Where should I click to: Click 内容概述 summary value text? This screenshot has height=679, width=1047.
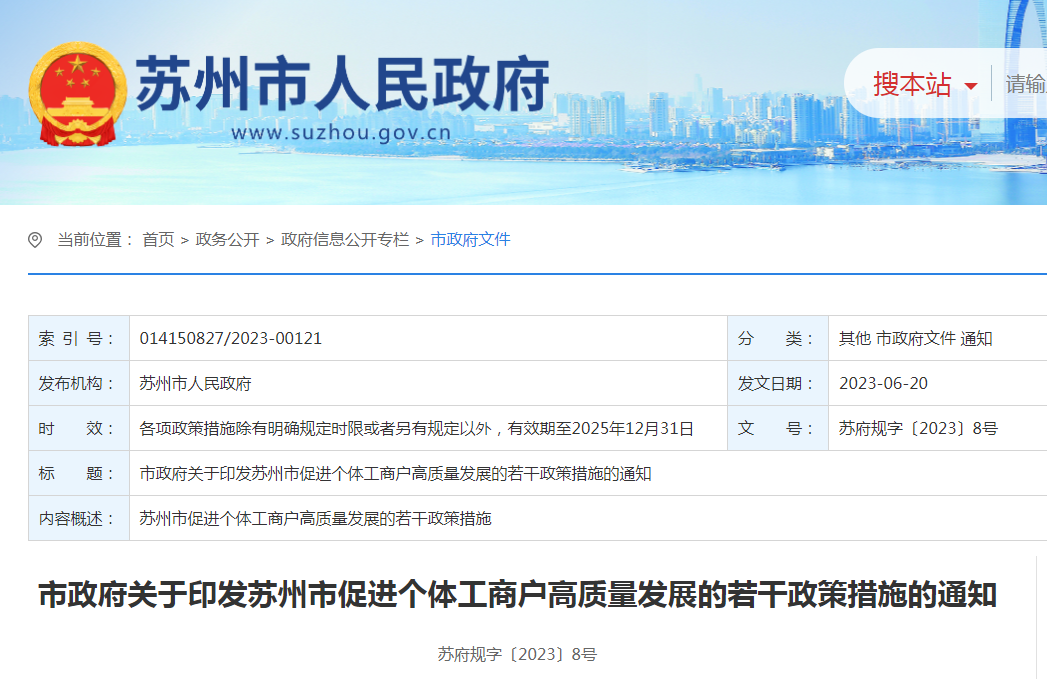315,519
